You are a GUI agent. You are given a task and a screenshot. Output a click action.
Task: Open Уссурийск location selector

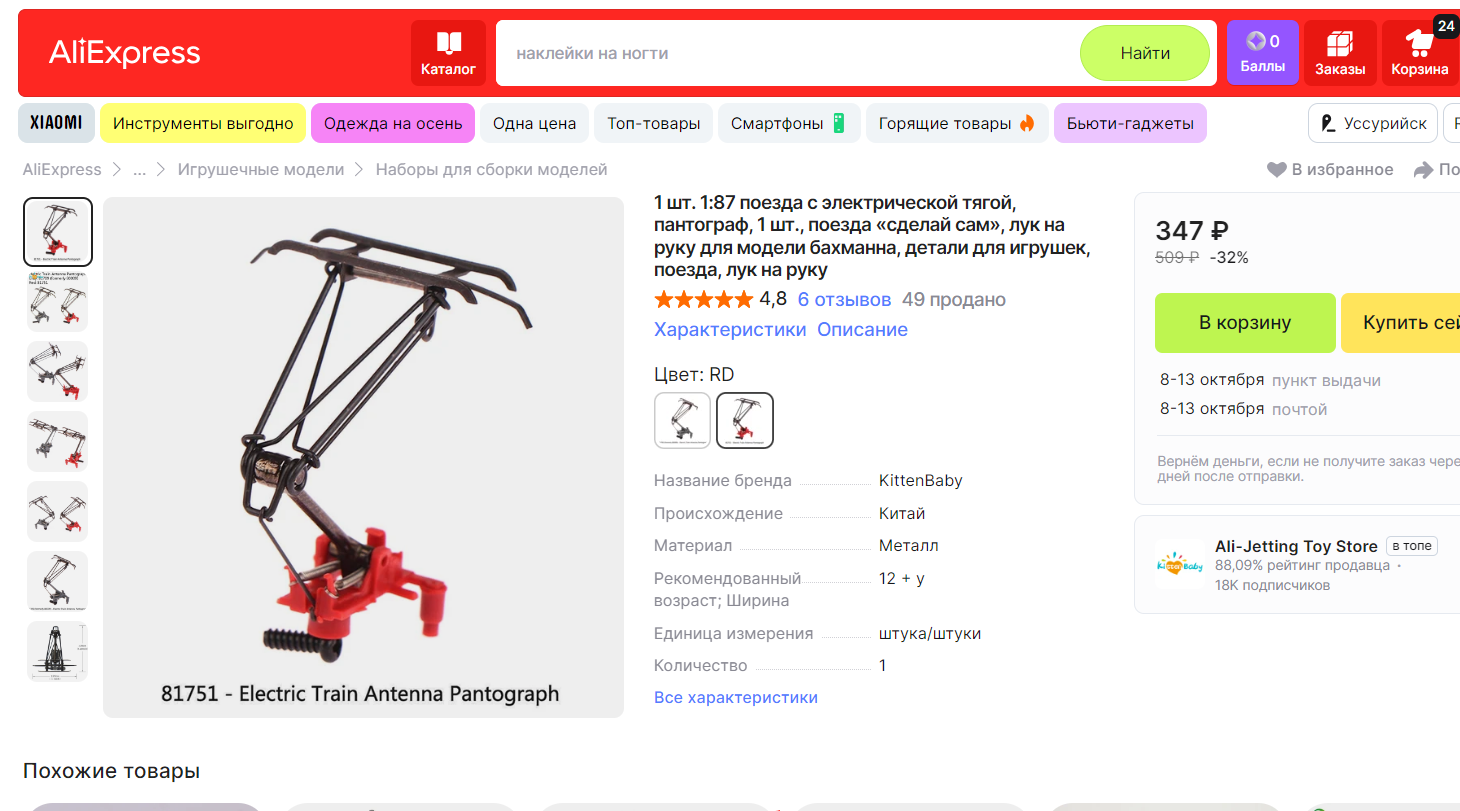tap(1373, 124)
